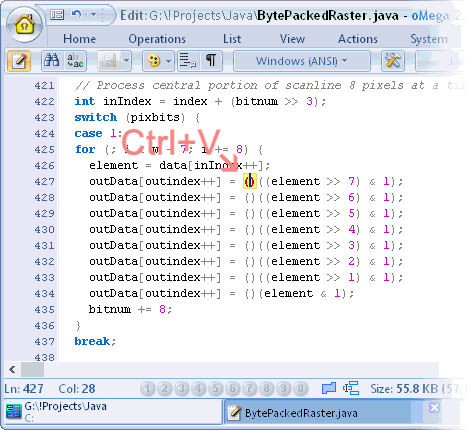This screenshot has width=470, height=430.
Task: Click line number 421 in the gutter
Action: [x=44, y=85]
